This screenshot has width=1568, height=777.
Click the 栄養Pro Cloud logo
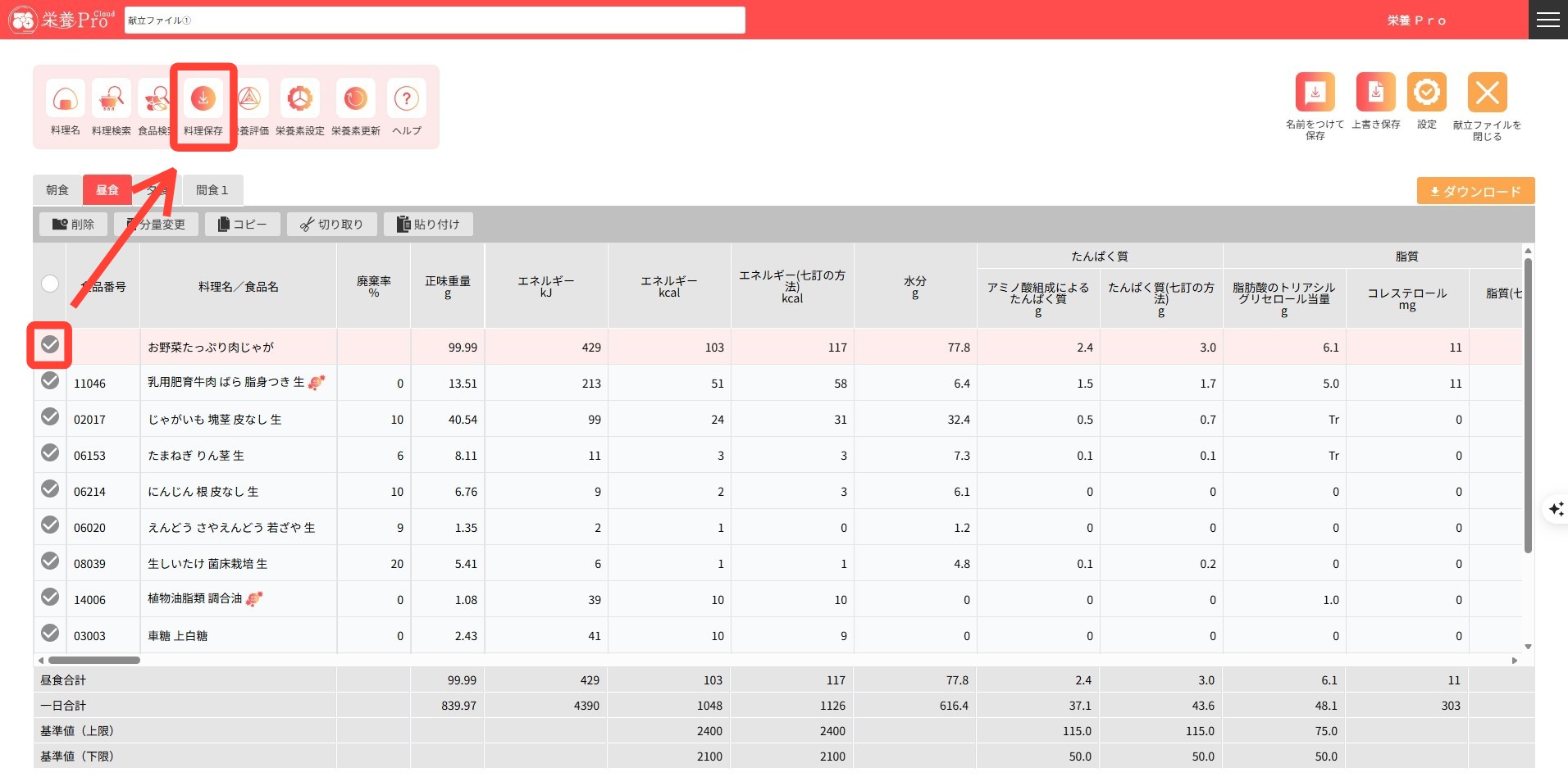[63, 20]
